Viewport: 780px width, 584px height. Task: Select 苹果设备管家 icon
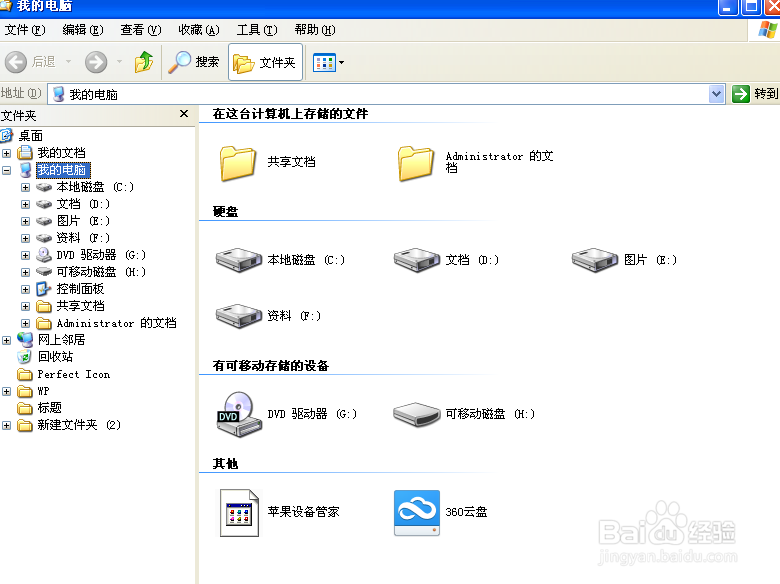[239, 512]
